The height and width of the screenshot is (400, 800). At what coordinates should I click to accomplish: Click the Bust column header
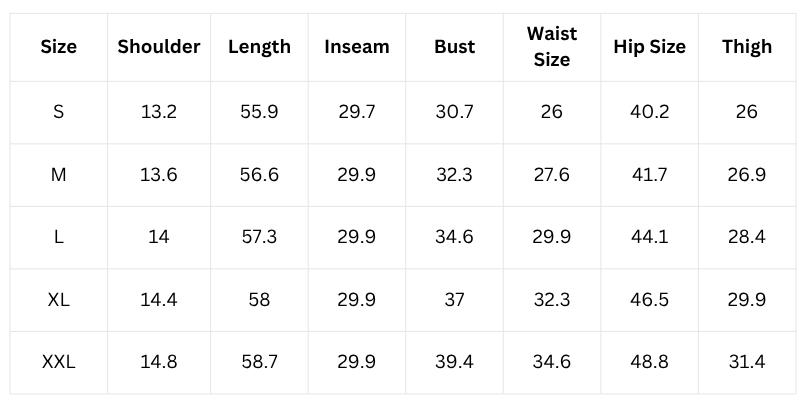tap(454, 47)
